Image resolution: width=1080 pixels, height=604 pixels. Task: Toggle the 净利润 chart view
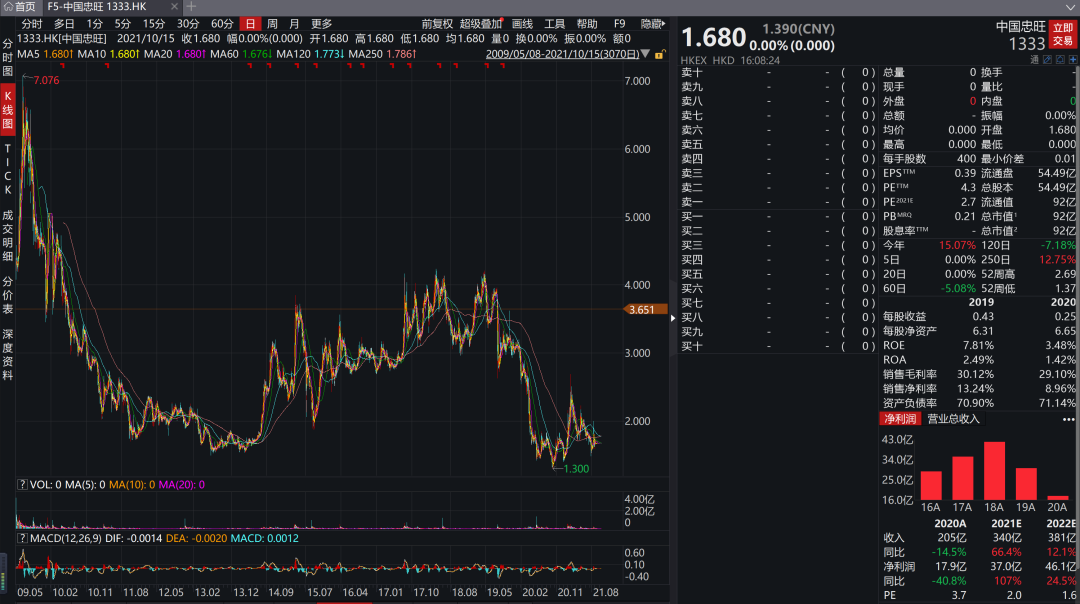point(900,420)
